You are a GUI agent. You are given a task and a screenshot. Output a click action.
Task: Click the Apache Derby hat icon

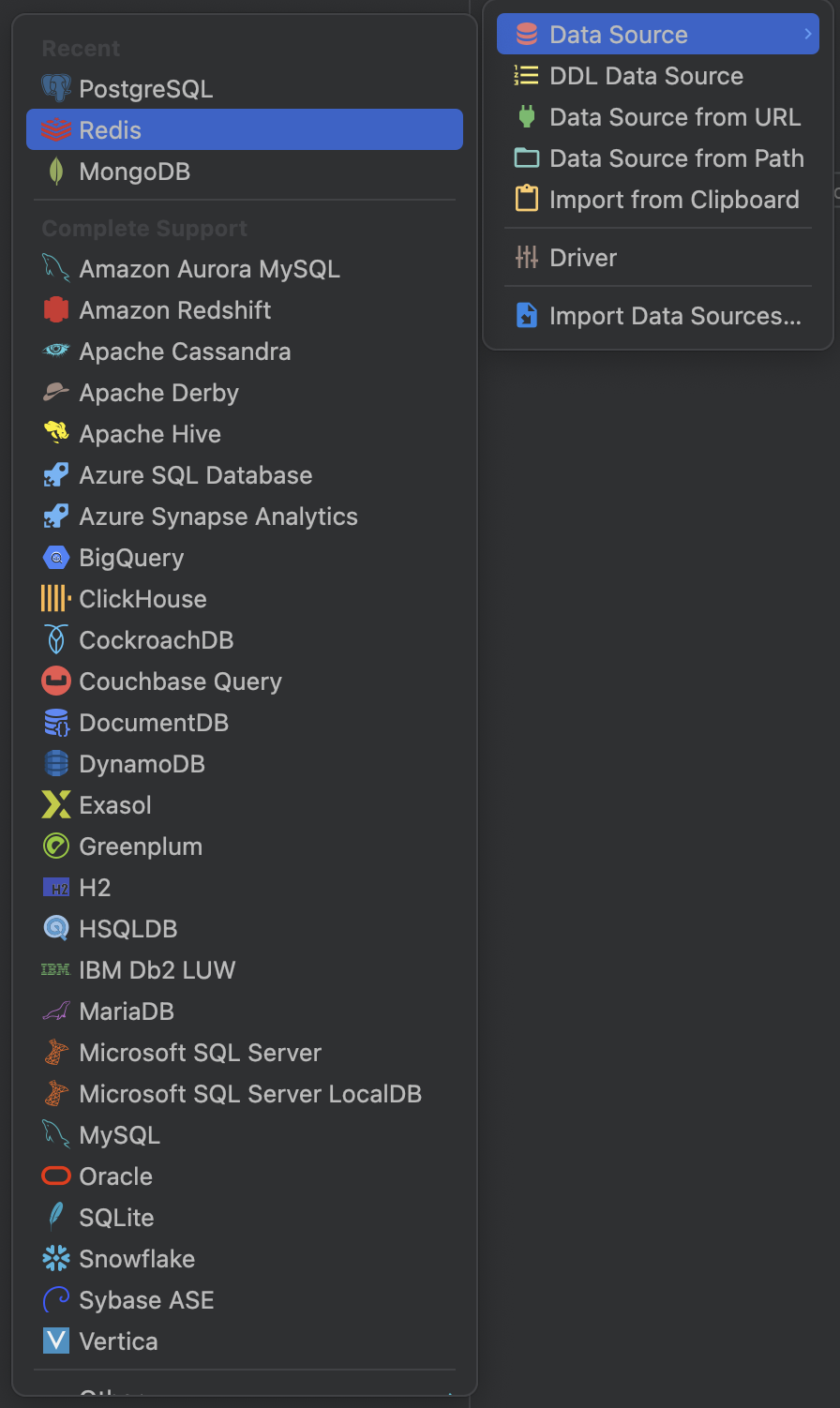click(x=56, y=393)
